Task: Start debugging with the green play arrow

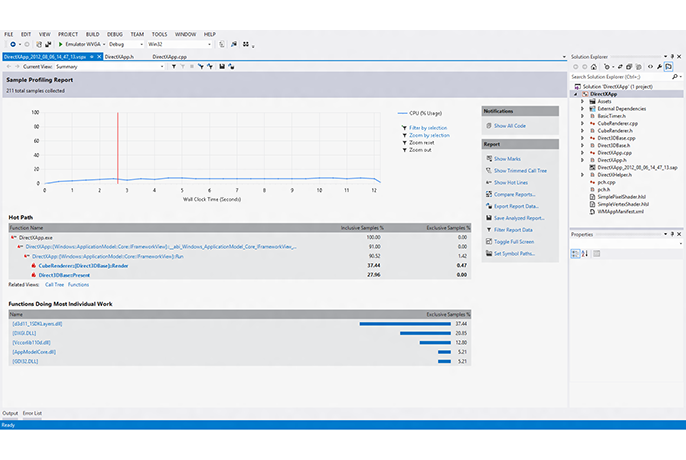Action: [x=61, y=44]
